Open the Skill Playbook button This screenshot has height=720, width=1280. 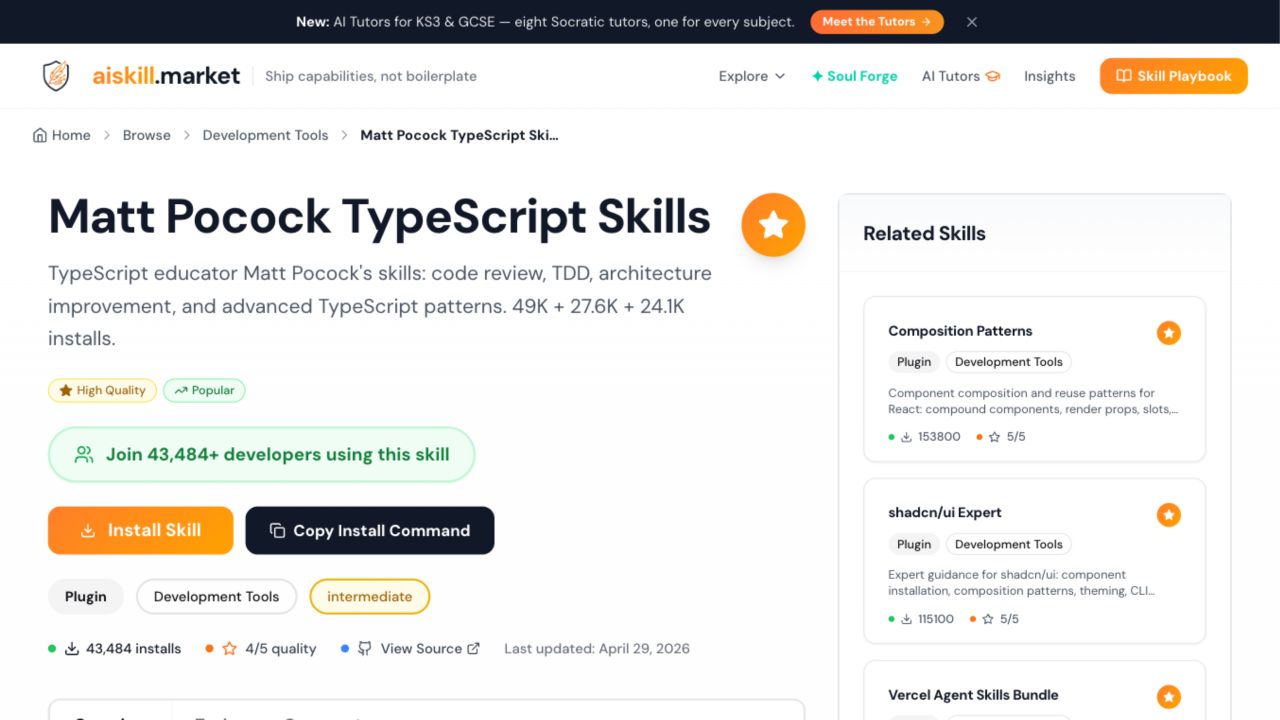pyautogui.click(x=1174, y=76)
